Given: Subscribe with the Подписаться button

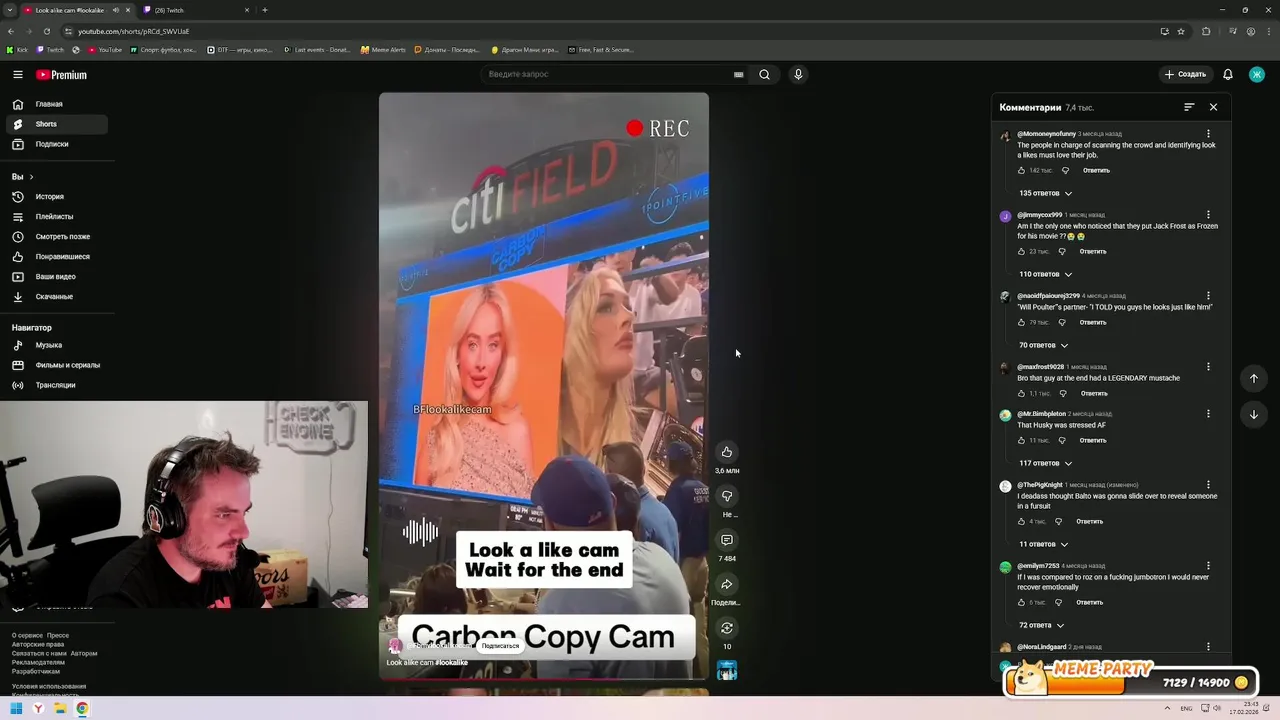Looking at the screenshot, I should pos(500,646).
